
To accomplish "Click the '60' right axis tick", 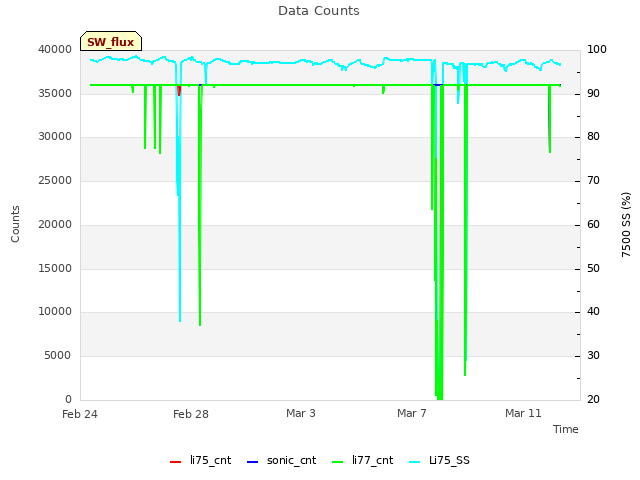I will click(593, 224).
